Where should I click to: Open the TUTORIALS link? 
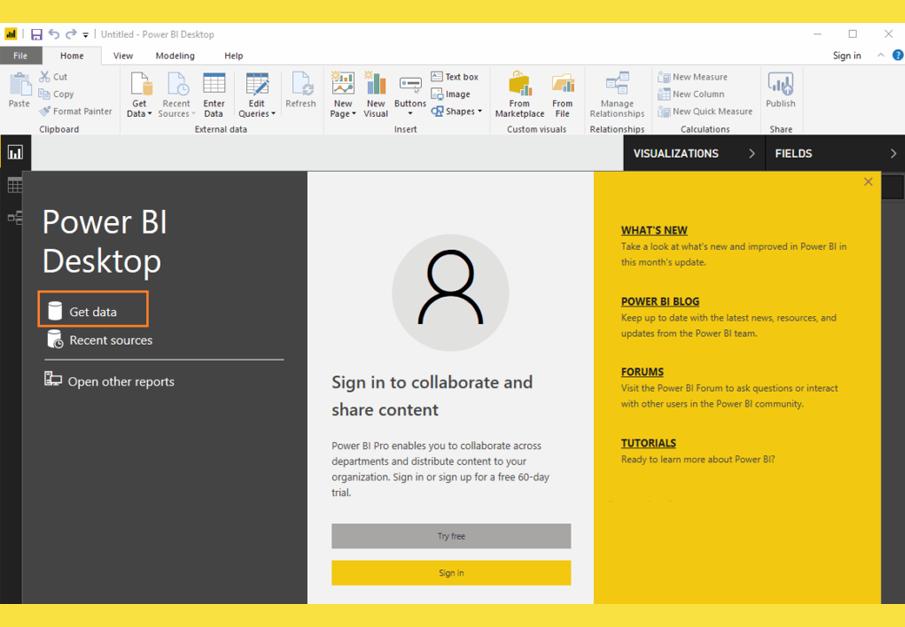648,443
